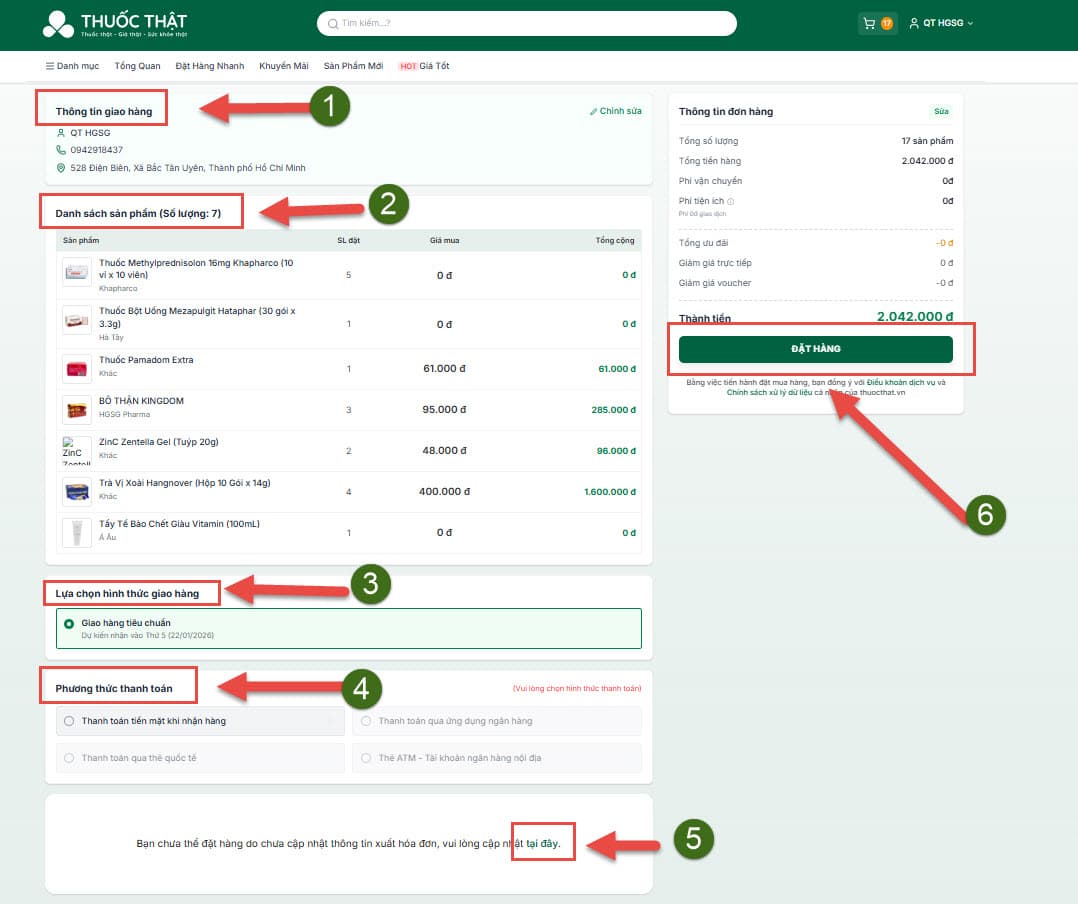Go to Đặt Hàng Nhanh menu
Screen dimensions: 1078x904
click(209, 66)
